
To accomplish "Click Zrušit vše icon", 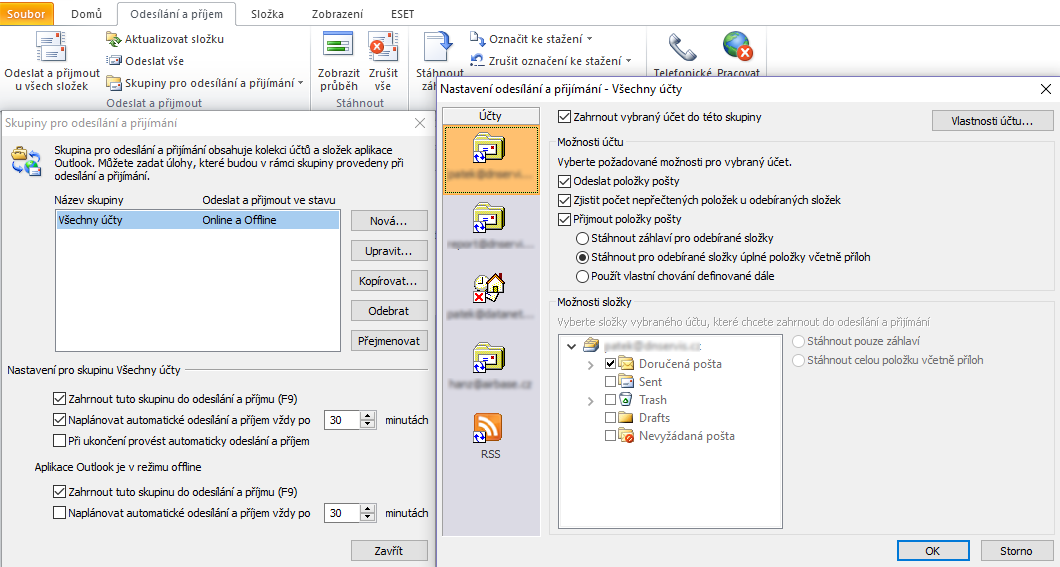I will point(383,47).
